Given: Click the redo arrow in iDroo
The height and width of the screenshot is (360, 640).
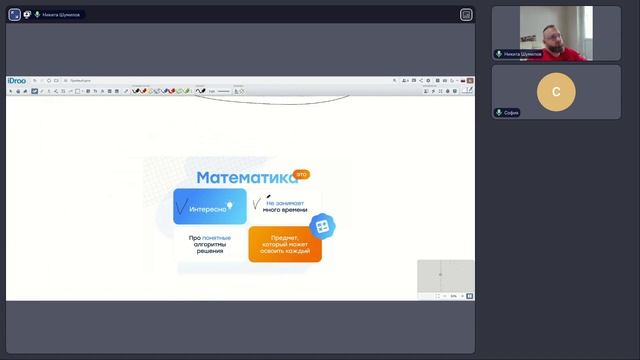Looking at the screenshot, I should 42,81.
